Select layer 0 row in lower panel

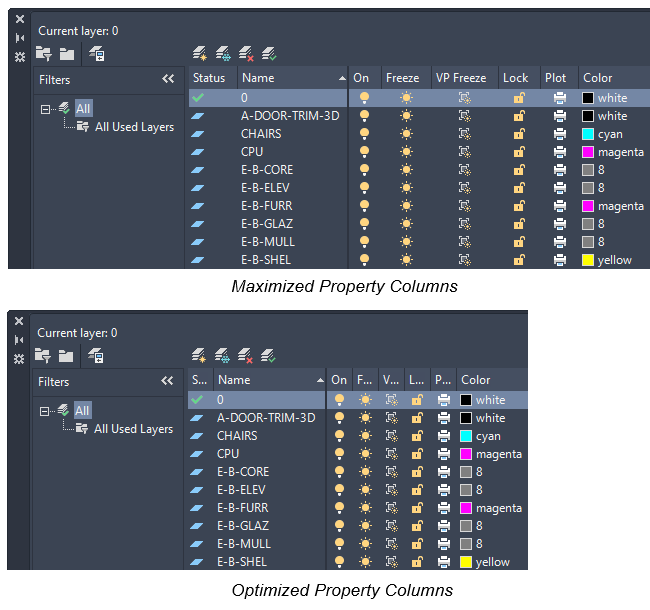coord(358,399)
